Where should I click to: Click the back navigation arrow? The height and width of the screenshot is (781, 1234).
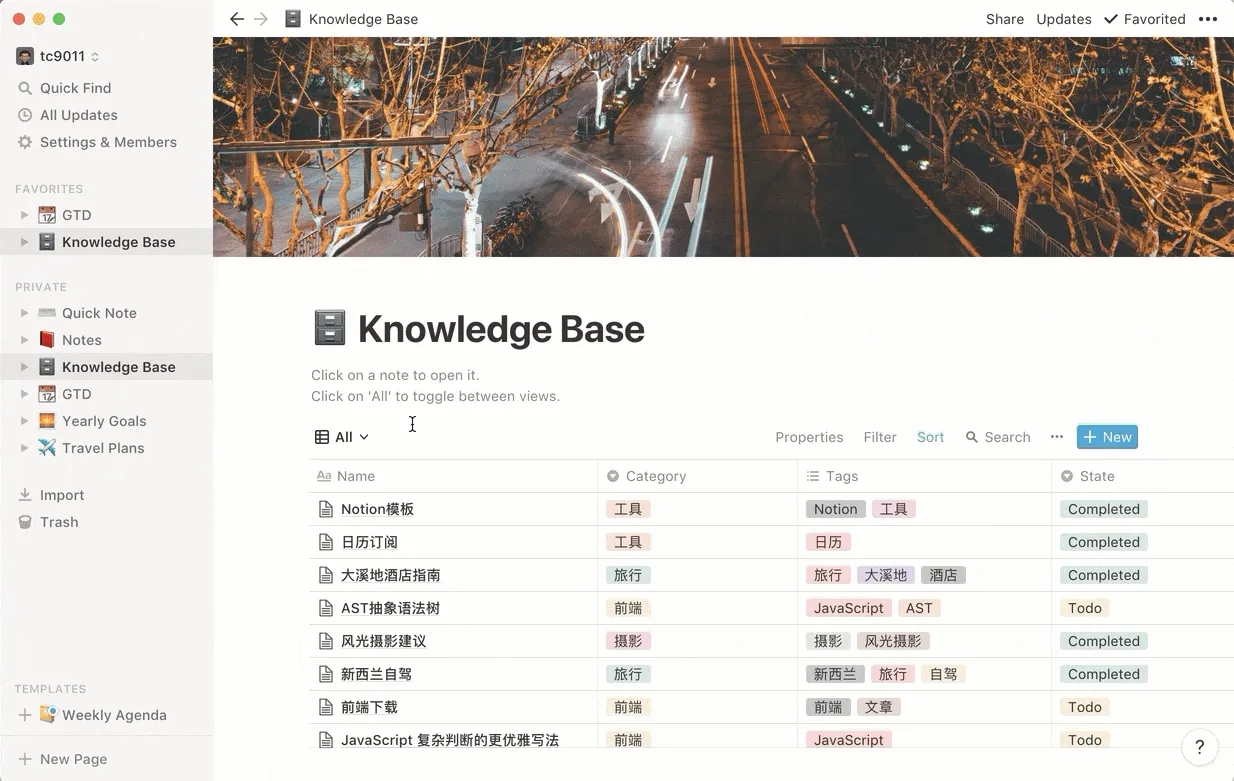tap(237, 19)
